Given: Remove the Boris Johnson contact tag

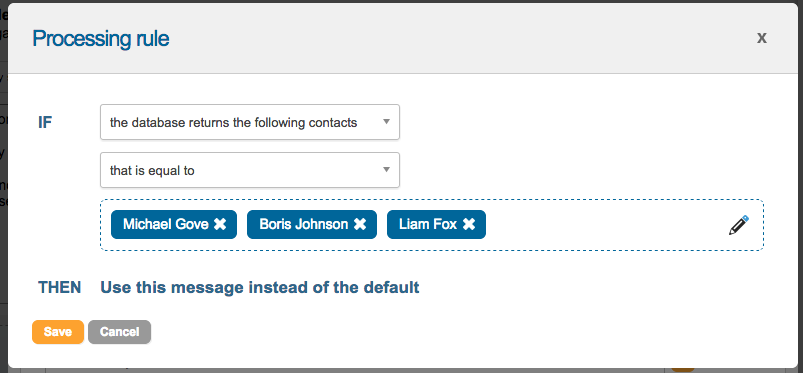Looking at the screenshot, I should coord(360,224).
